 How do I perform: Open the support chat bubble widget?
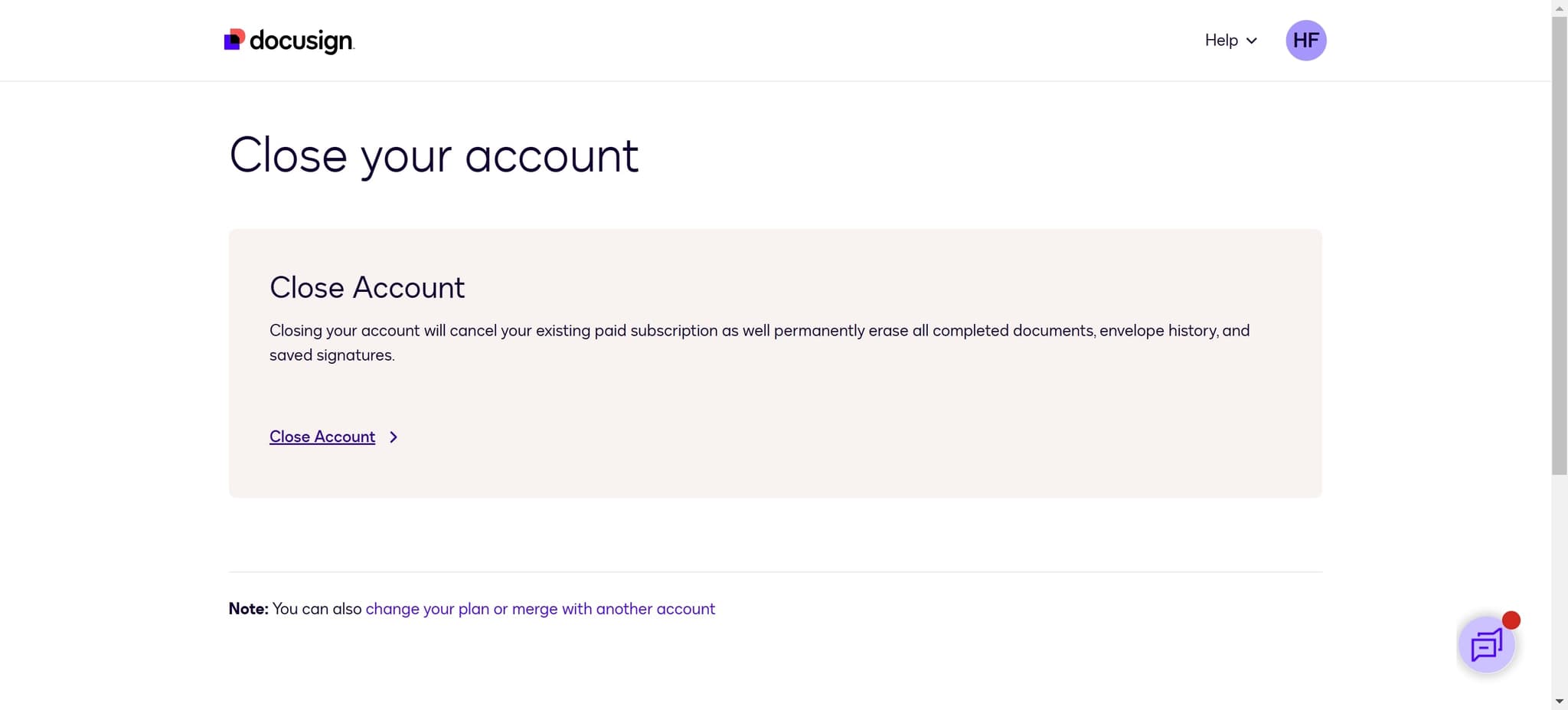tap(1485, 644)
